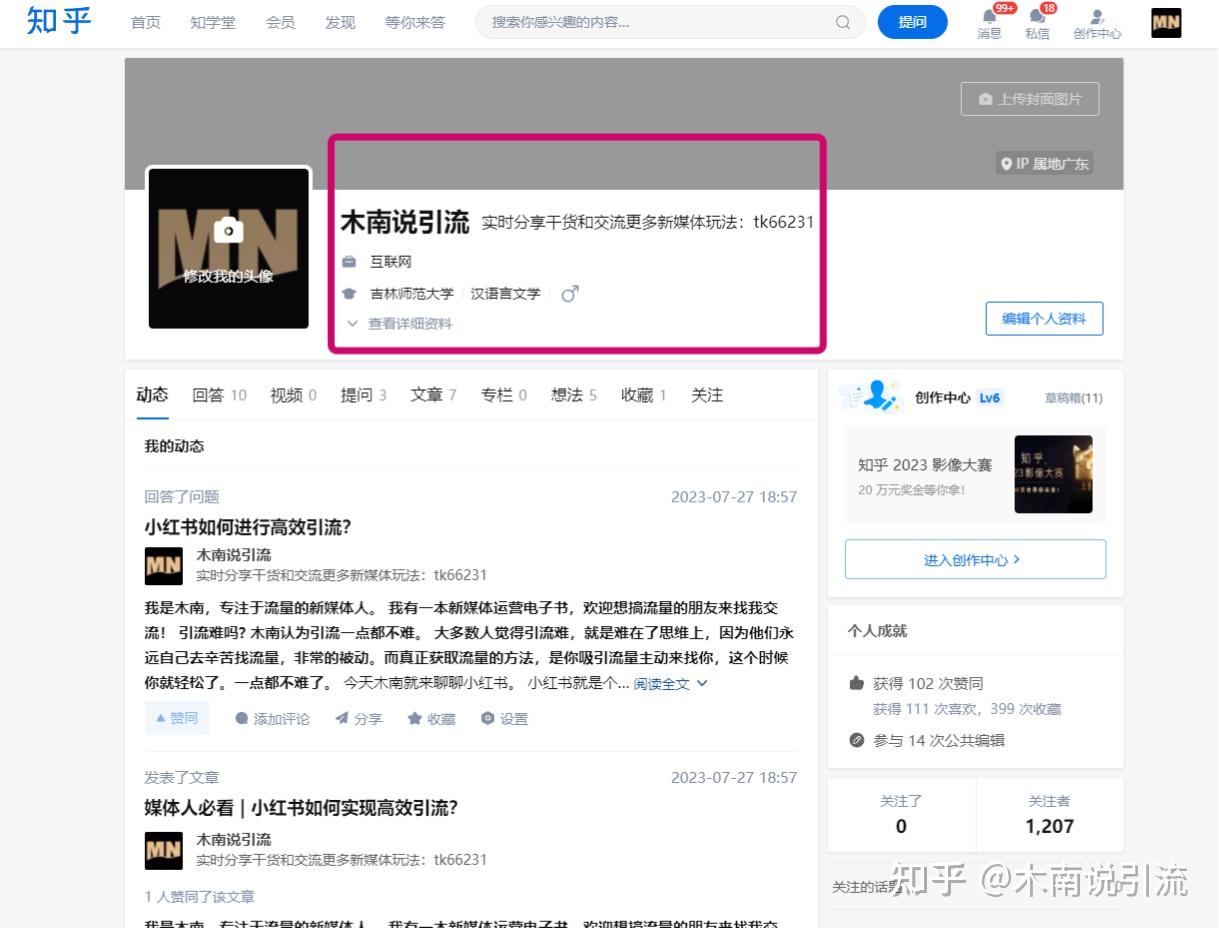Open question 小红书如何进行高效引流?
1219x928 pixels.
pos(248,528)
